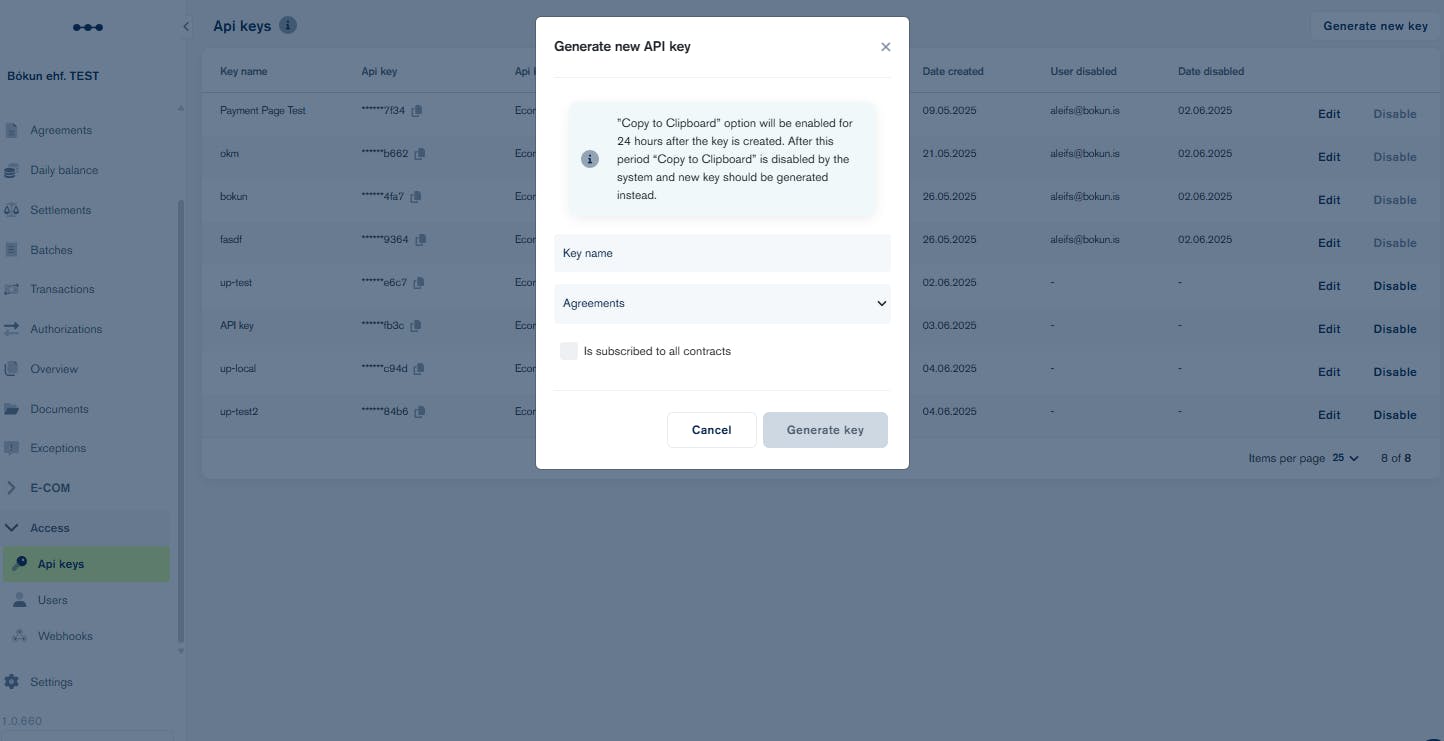Copy the okm API key icon
This screenshot has height=741, width=1444.
tap(420, 154)
